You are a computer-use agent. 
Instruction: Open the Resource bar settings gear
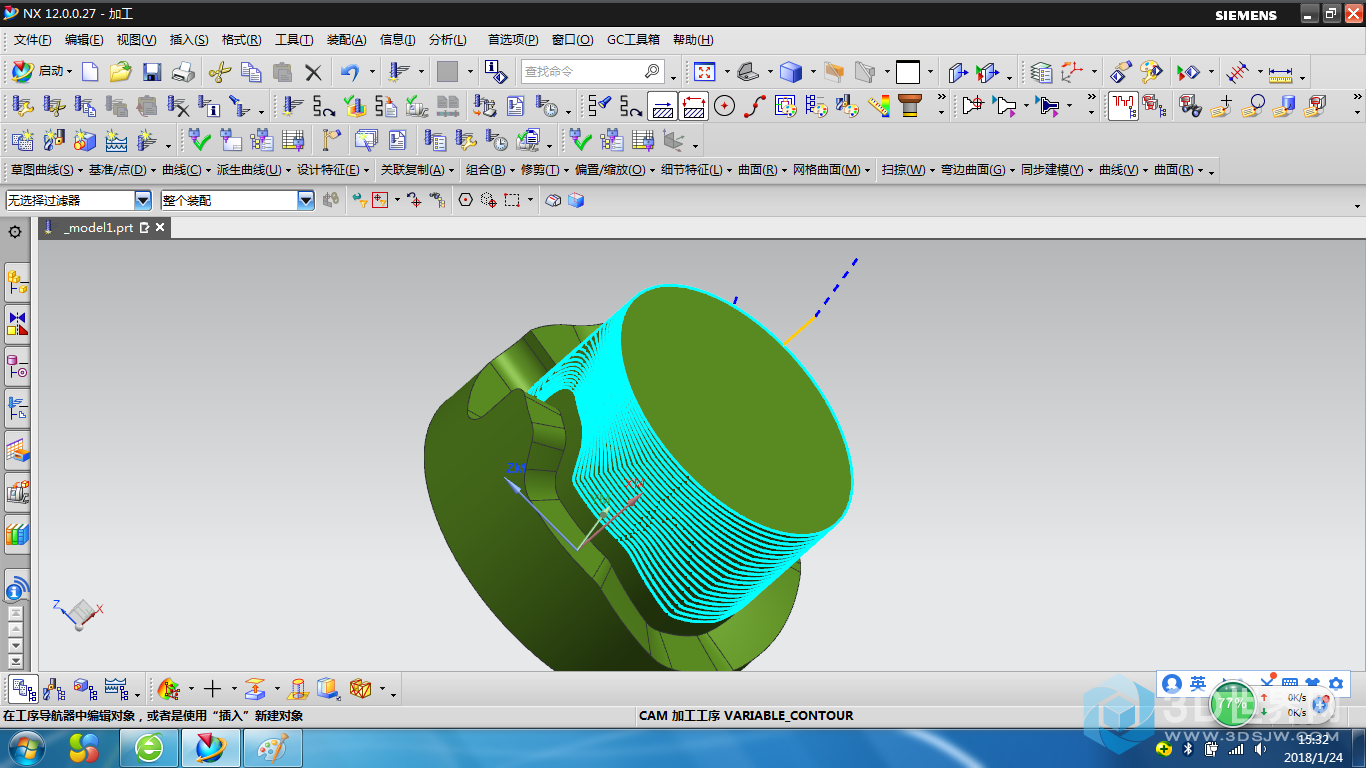(x=15, y=231)
